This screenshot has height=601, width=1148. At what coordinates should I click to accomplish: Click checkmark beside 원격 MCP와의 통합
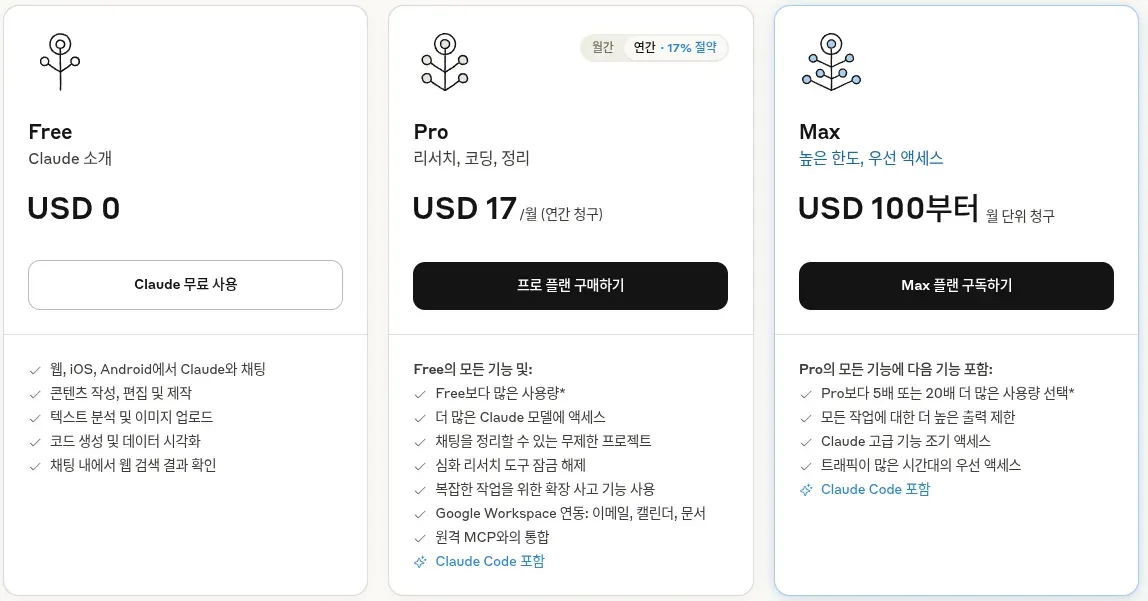tap(420, 538)
